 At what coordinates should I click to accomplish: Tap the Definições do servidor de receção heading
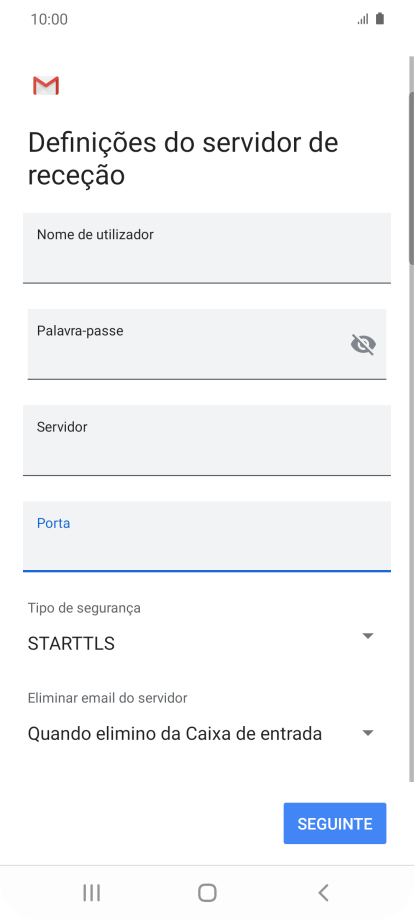(x=183, y=159)
